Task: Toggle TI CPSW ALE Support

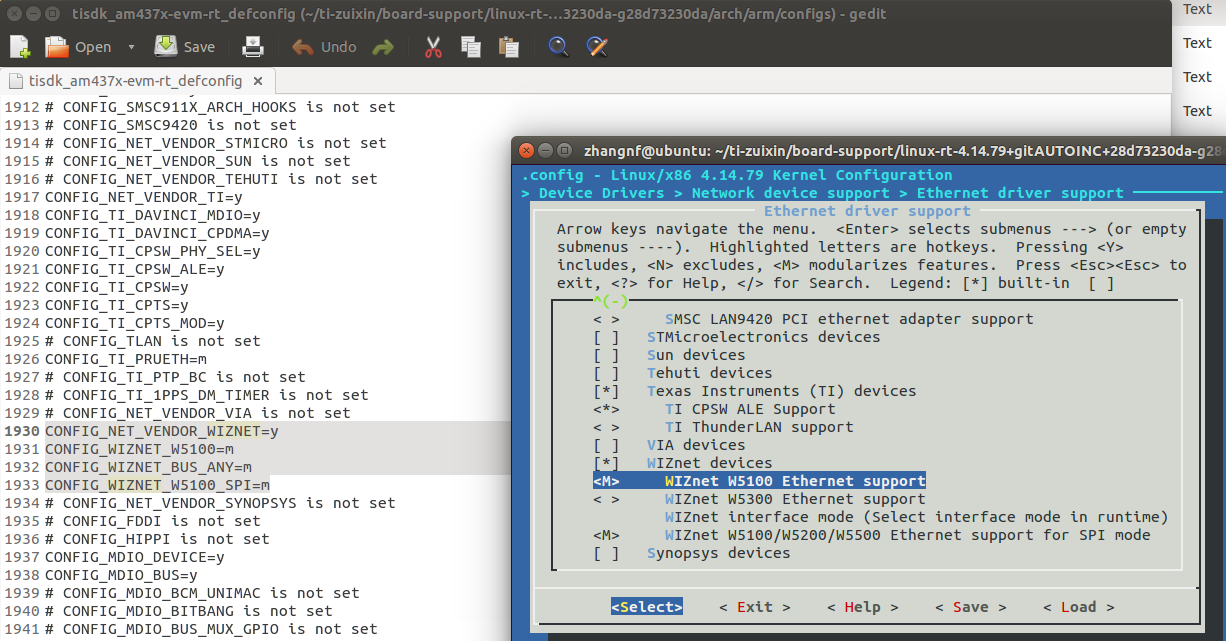Action: click(714, 409)
